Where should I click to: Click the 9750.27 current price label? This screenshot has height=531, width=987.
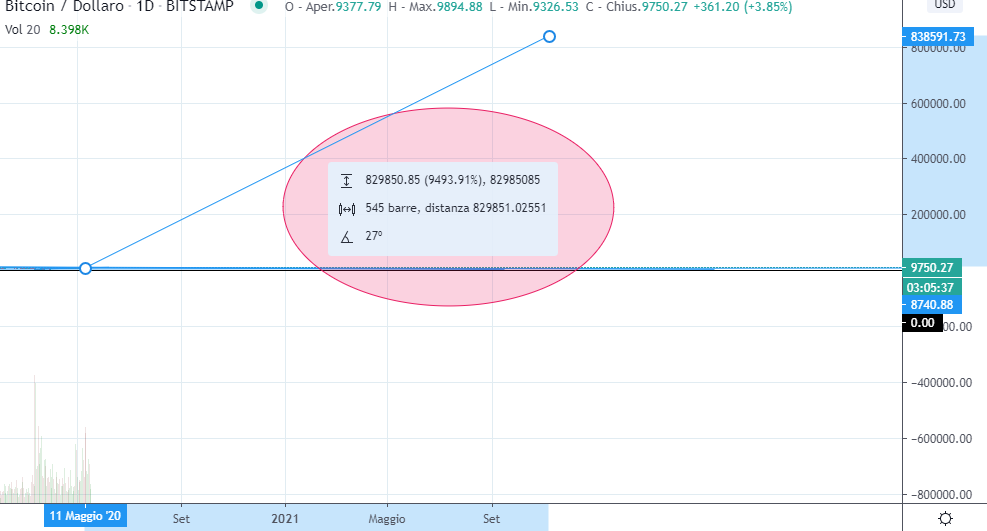(932, 267)
